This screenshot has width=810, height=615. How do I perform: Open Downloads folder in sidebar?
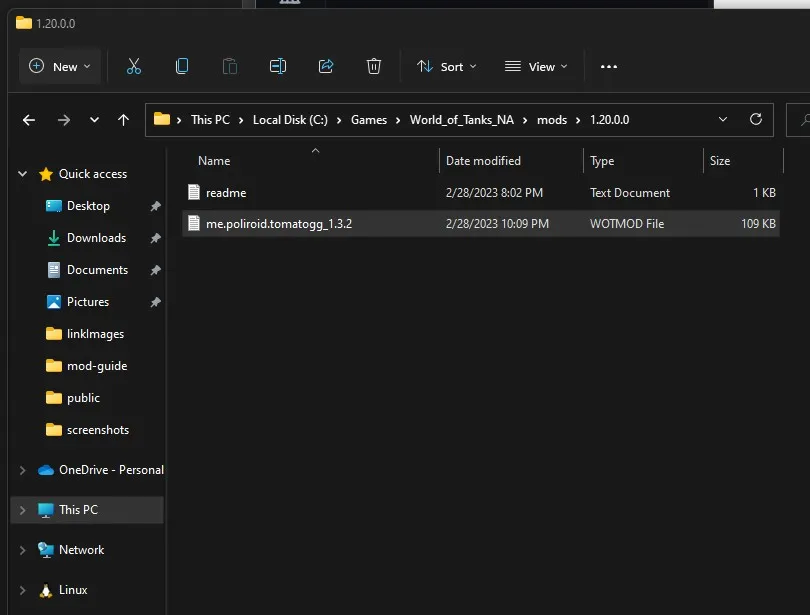coord(96,238)
